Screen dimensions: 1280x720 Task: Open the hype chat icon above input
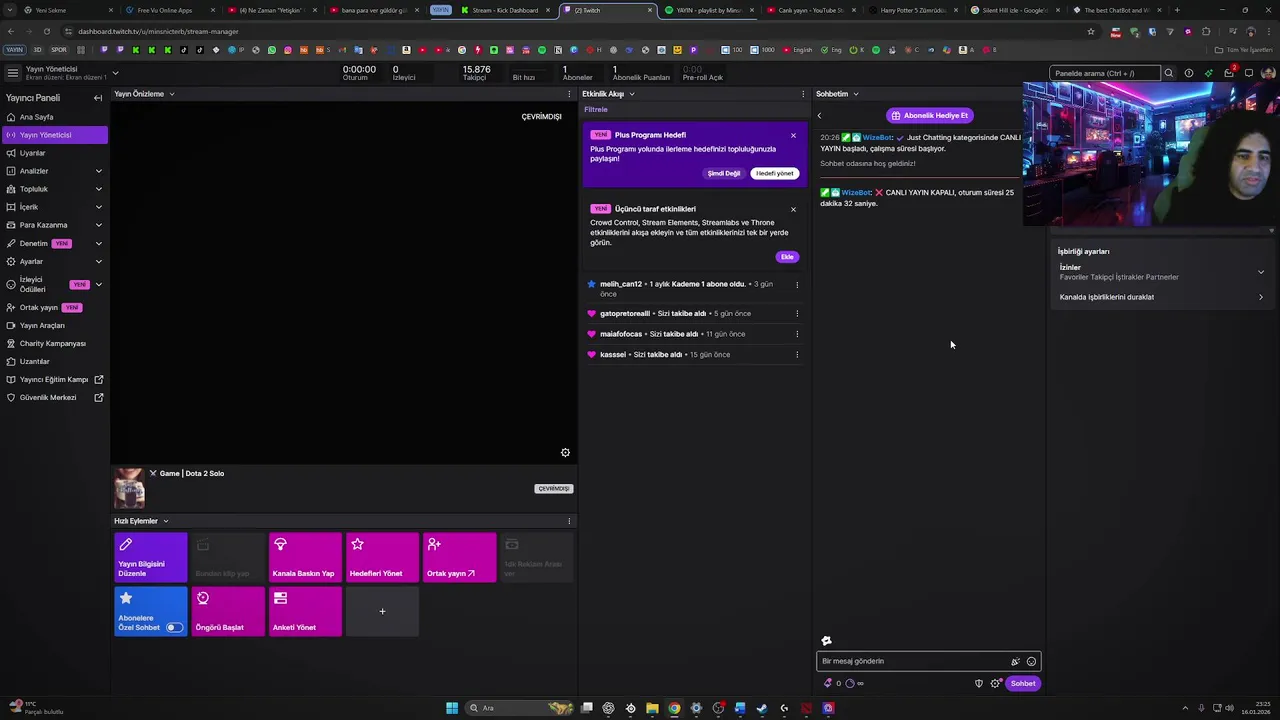(826, 641)
